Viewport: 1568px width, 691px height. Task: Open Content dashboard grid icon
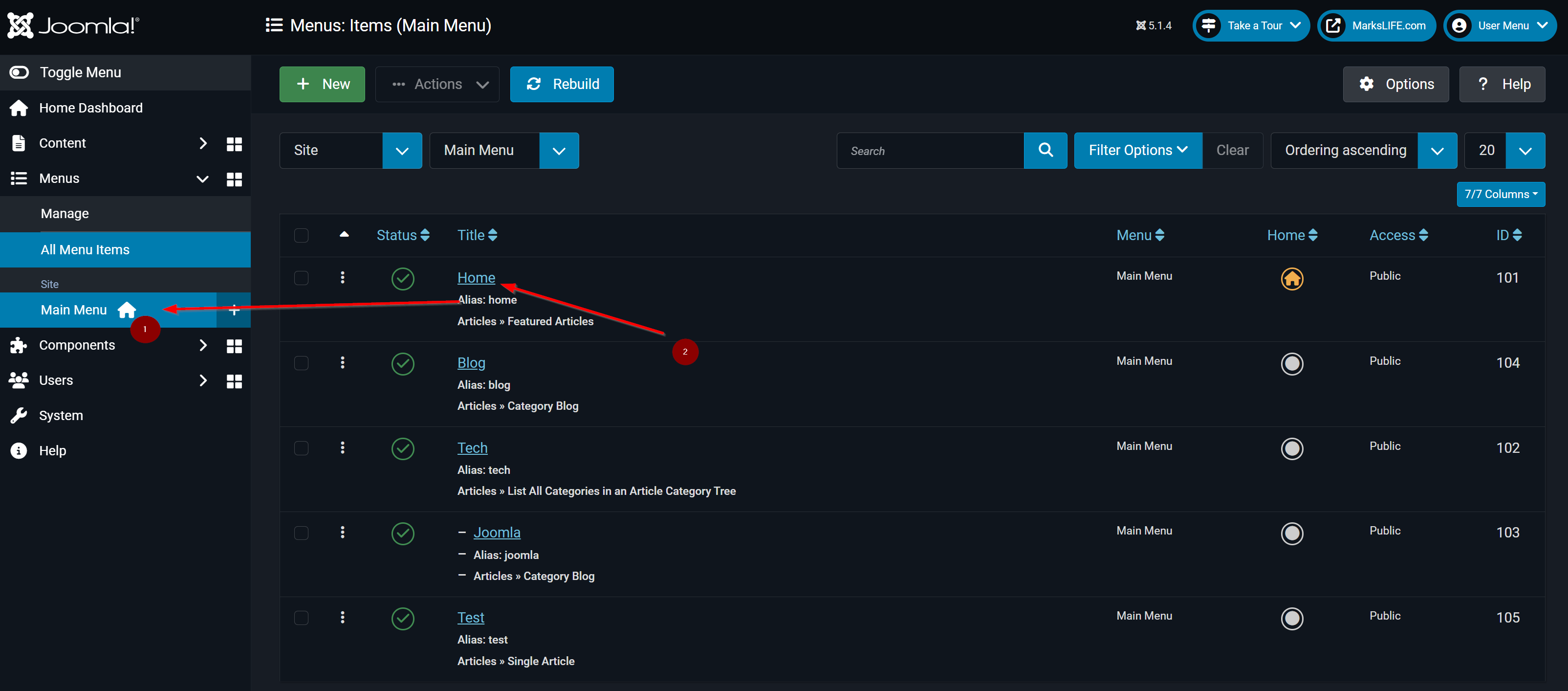(234, 144)
